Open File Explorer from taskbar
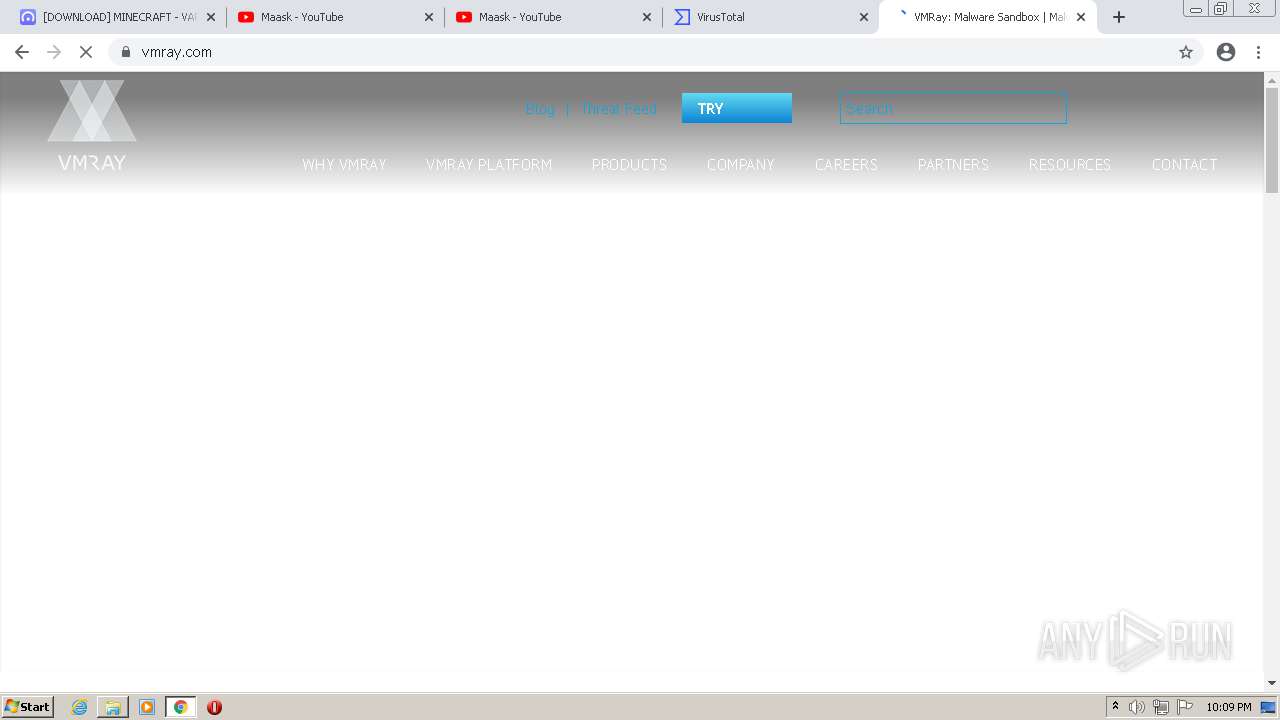 113,707
